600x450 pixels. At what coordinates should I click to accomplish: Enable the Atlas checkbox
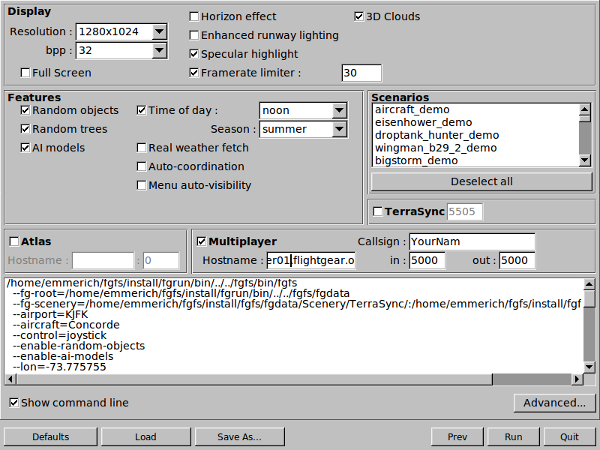(14, 241)
